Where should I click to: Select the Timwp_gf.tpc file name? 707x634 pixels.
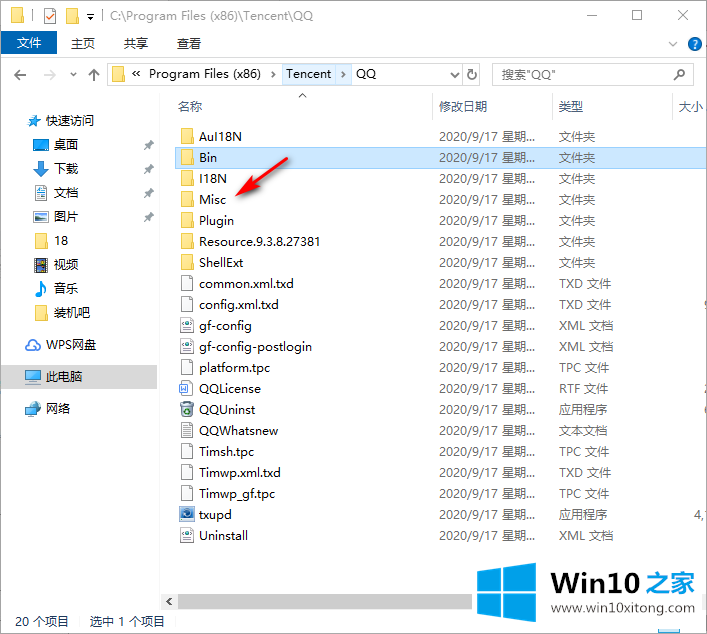click(x=237, y=494)
